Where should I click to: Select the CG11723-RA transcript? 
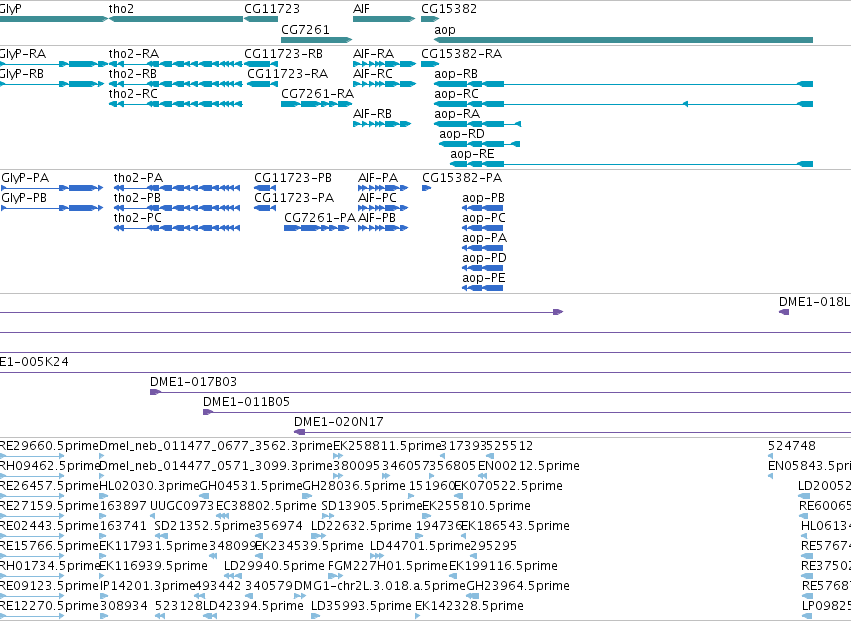262,84
